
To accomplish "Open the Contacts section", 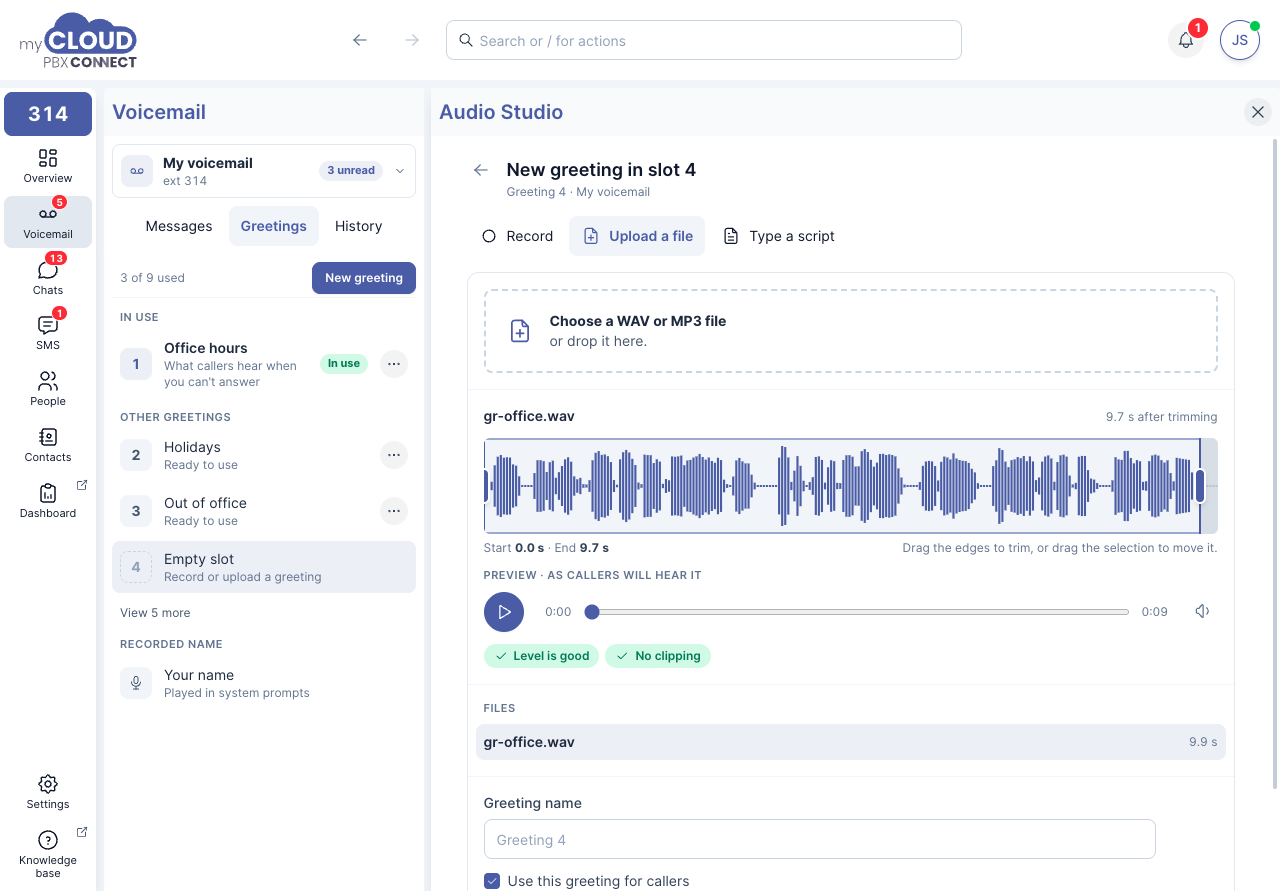I will point(48,444).
